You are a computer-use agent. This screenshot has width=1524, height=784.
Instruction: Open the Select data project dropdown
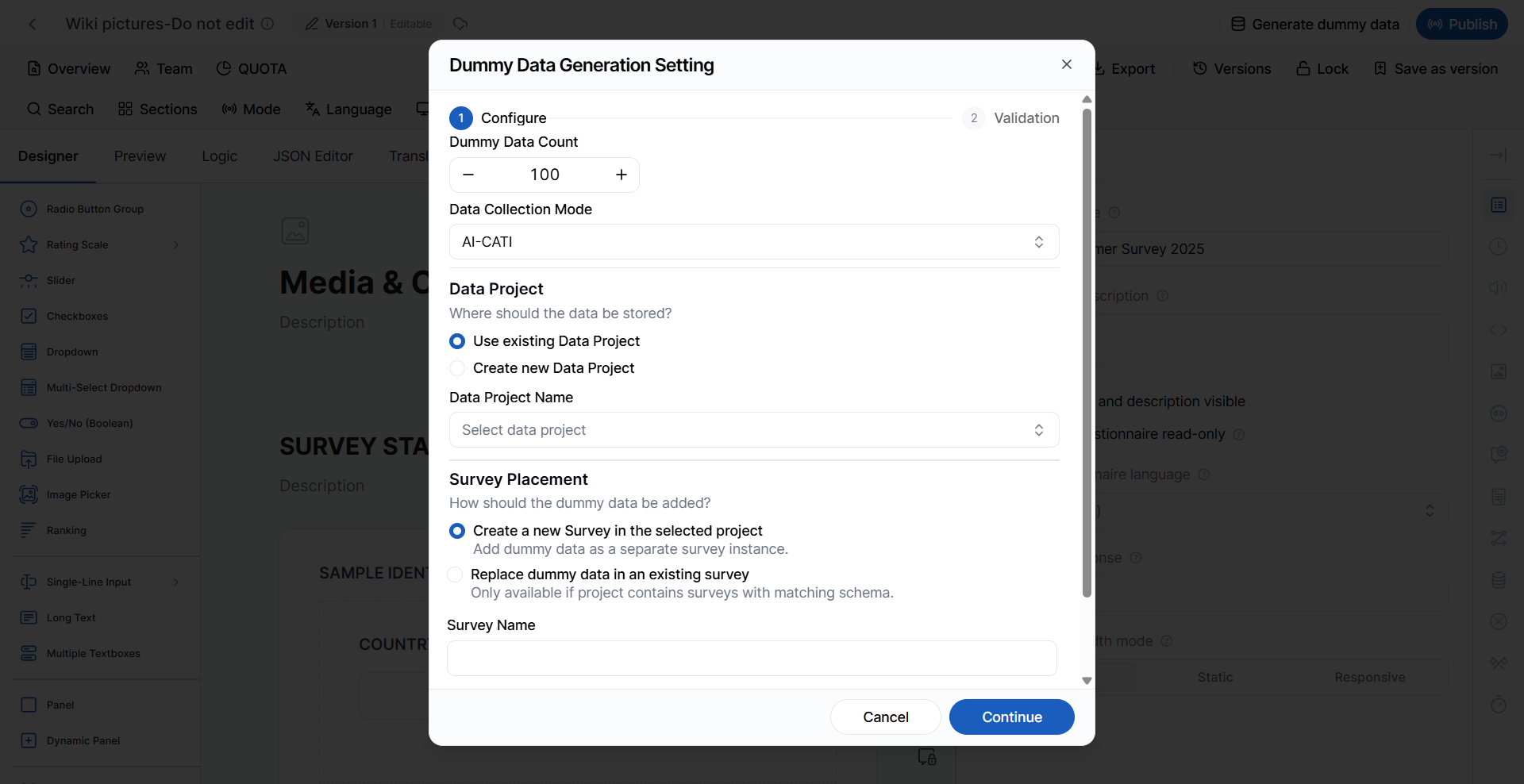coord(754,430)
